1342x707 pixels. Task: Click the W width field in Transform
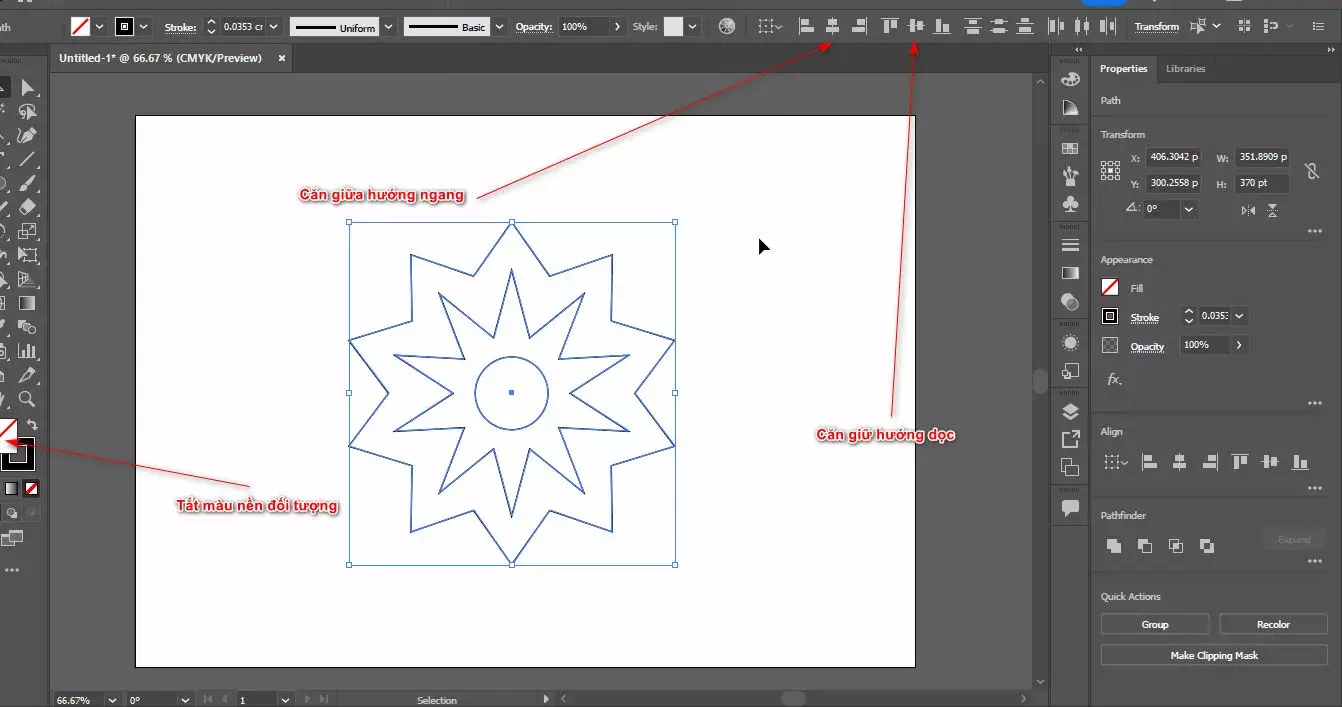click(1263, 158)
